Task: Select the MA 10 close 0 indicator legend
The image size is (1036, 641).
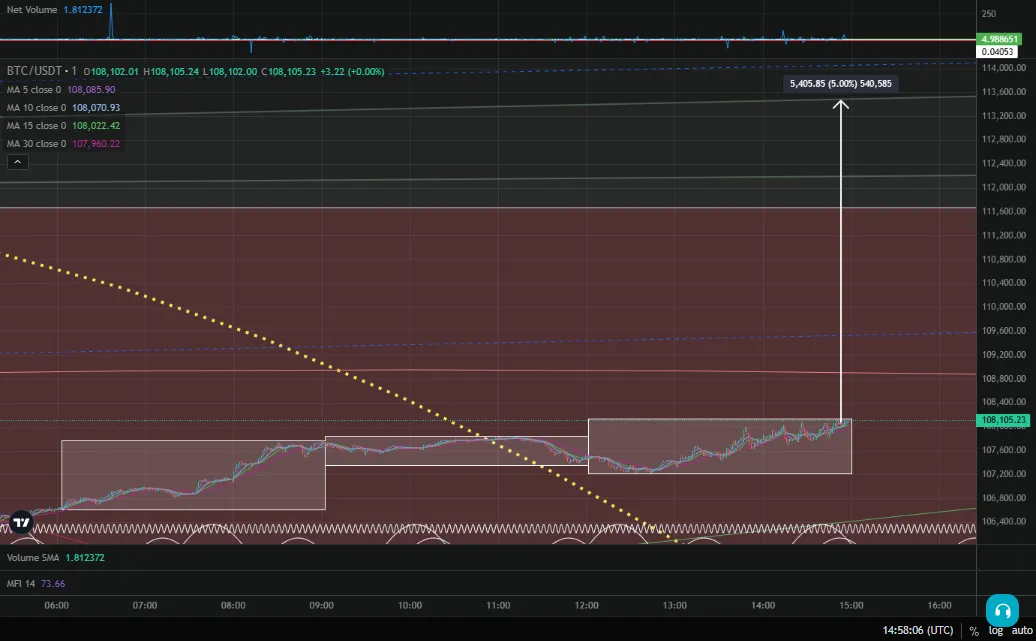Action: click(36, 107)
